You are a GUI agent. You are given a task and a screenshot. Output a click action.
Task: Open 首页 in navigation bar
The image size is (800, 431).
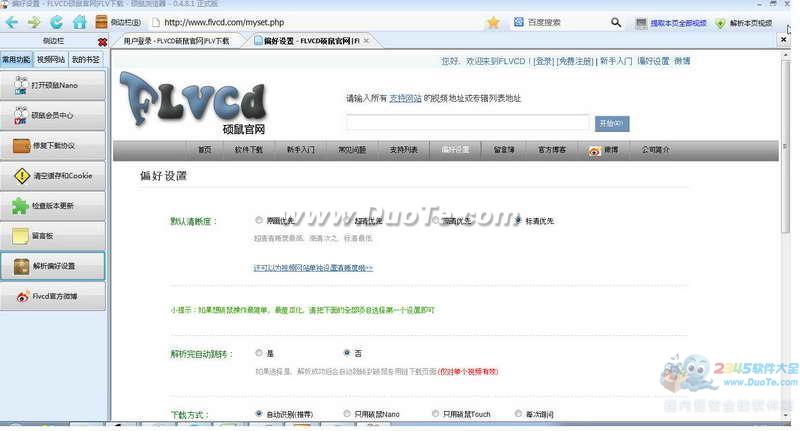click(205, 150)
